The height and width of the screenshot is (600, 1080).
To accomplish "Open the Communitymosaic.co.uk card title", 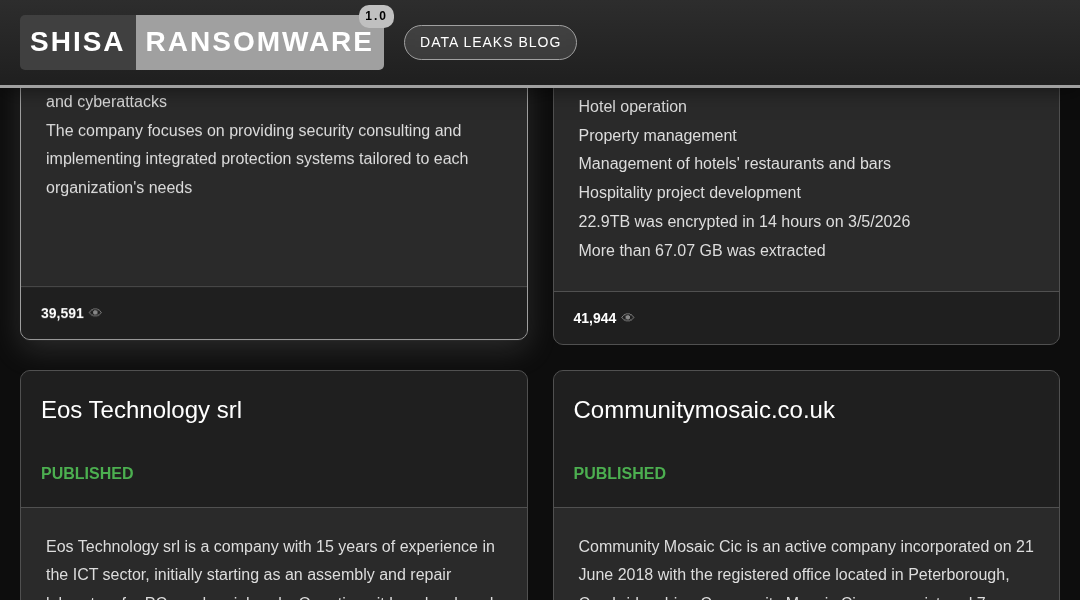I will pos(704,410).
